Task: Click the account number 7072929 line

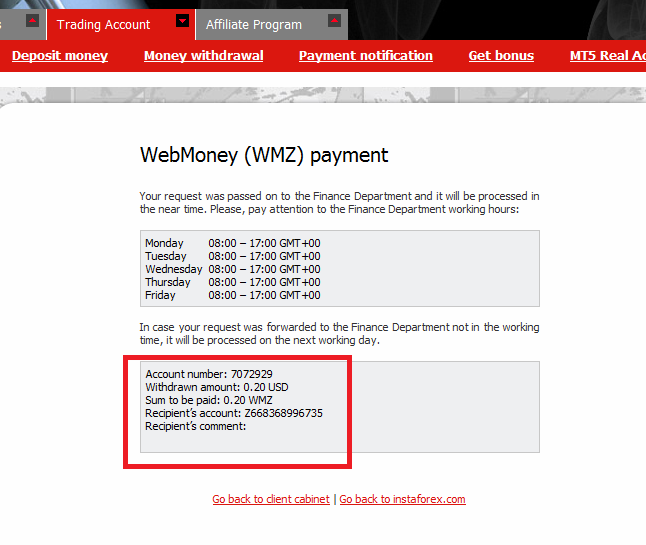Action: 209,374
